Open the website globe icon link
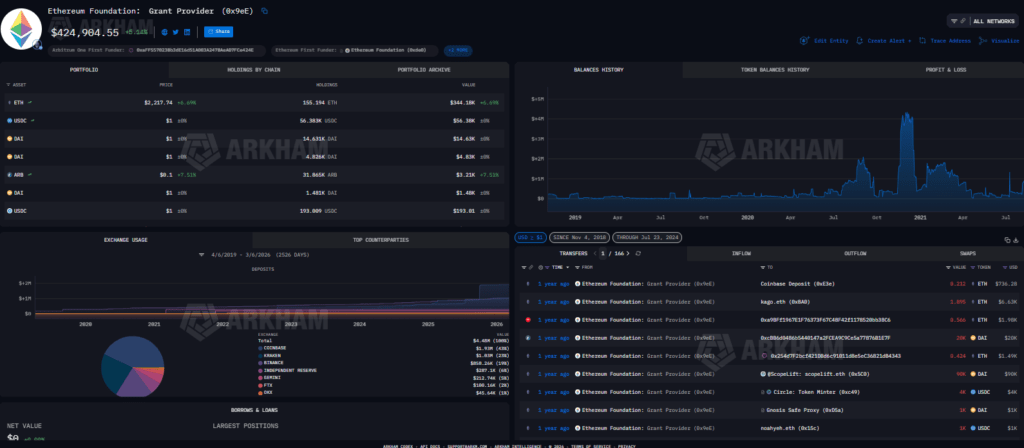Viewport: 1024px width, 448px height. point(164,31)
